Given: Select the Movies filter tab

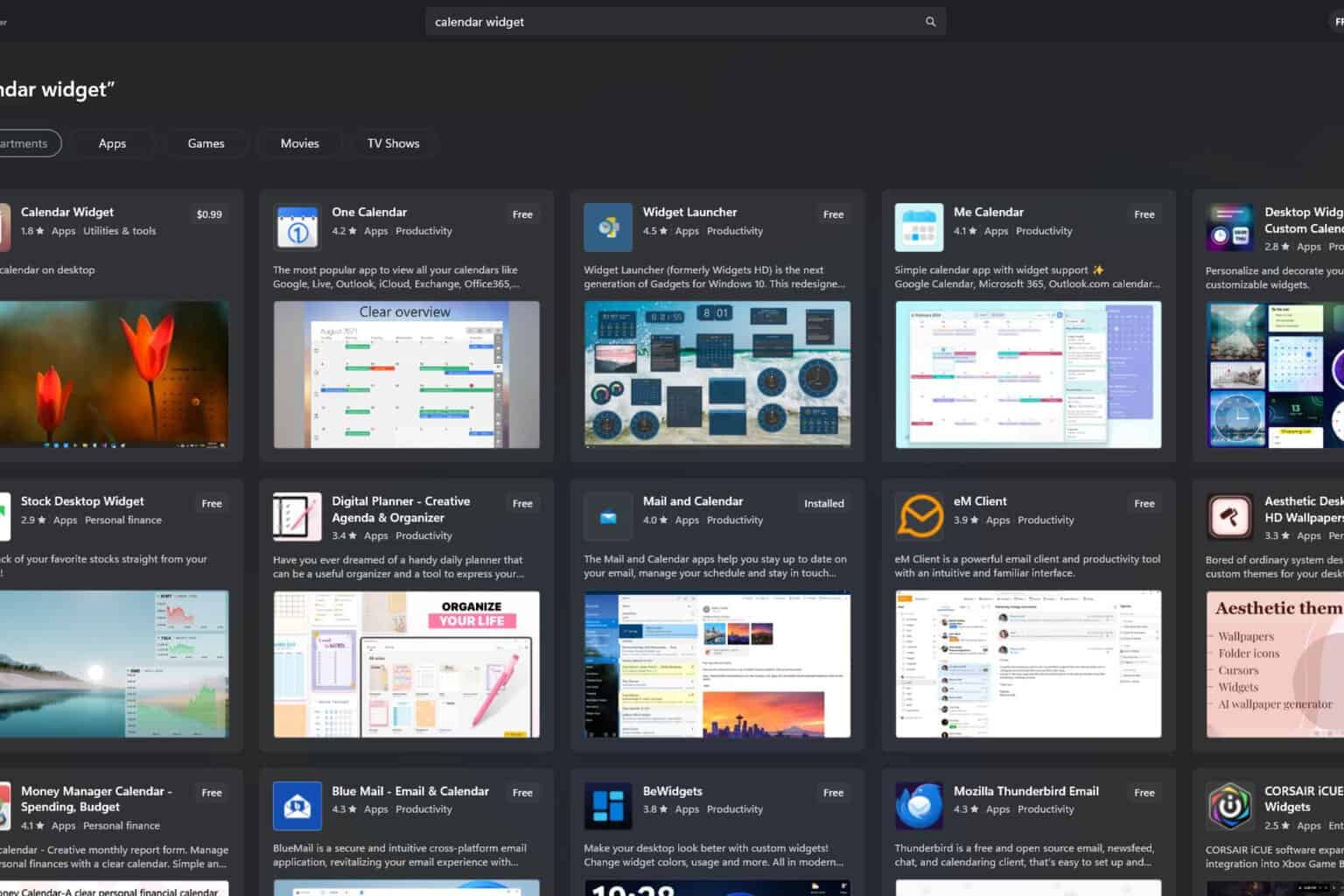Looking at the screenshot, I should [299, 143].
